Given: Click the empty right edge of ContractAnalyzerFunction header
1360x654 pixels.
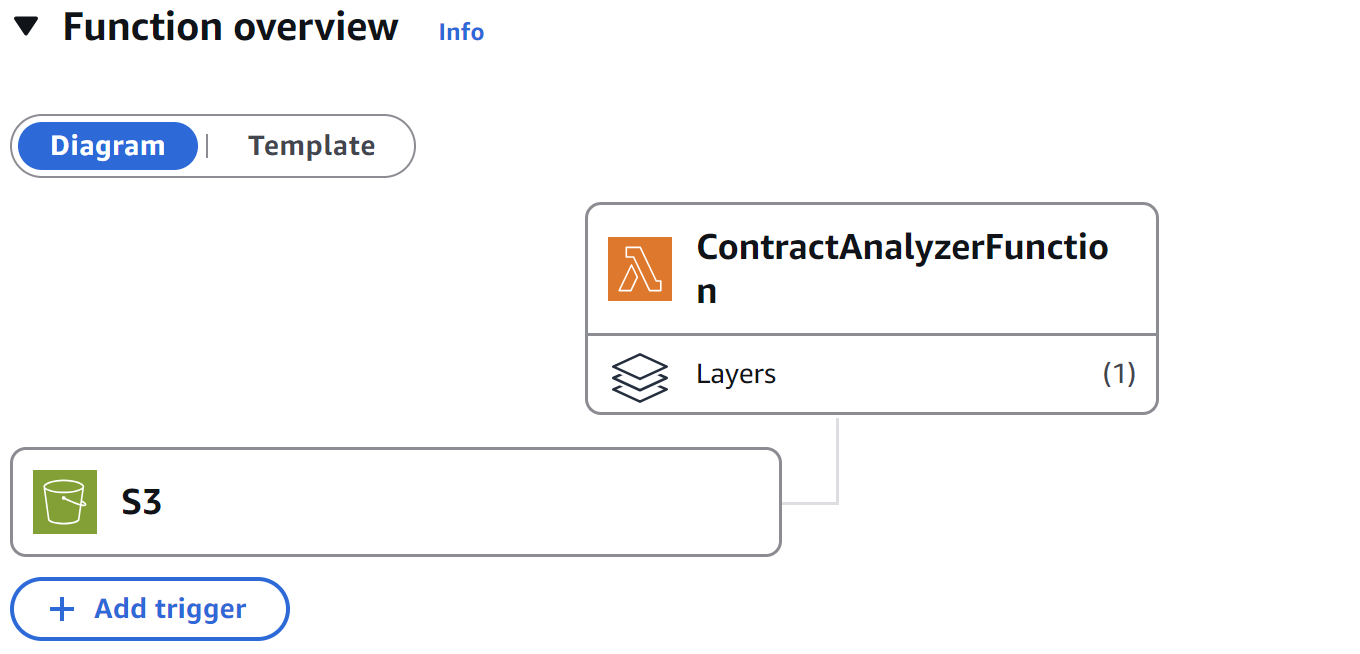Looking at the screenshot, I should coord(1135,290).
